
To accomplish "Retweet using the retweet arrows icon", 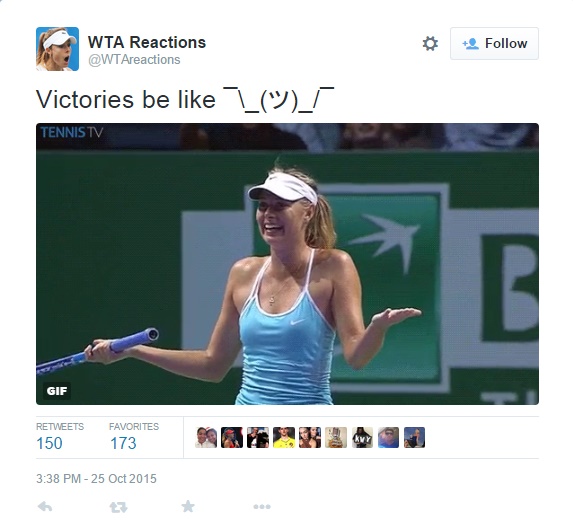I will click(118, 507).
